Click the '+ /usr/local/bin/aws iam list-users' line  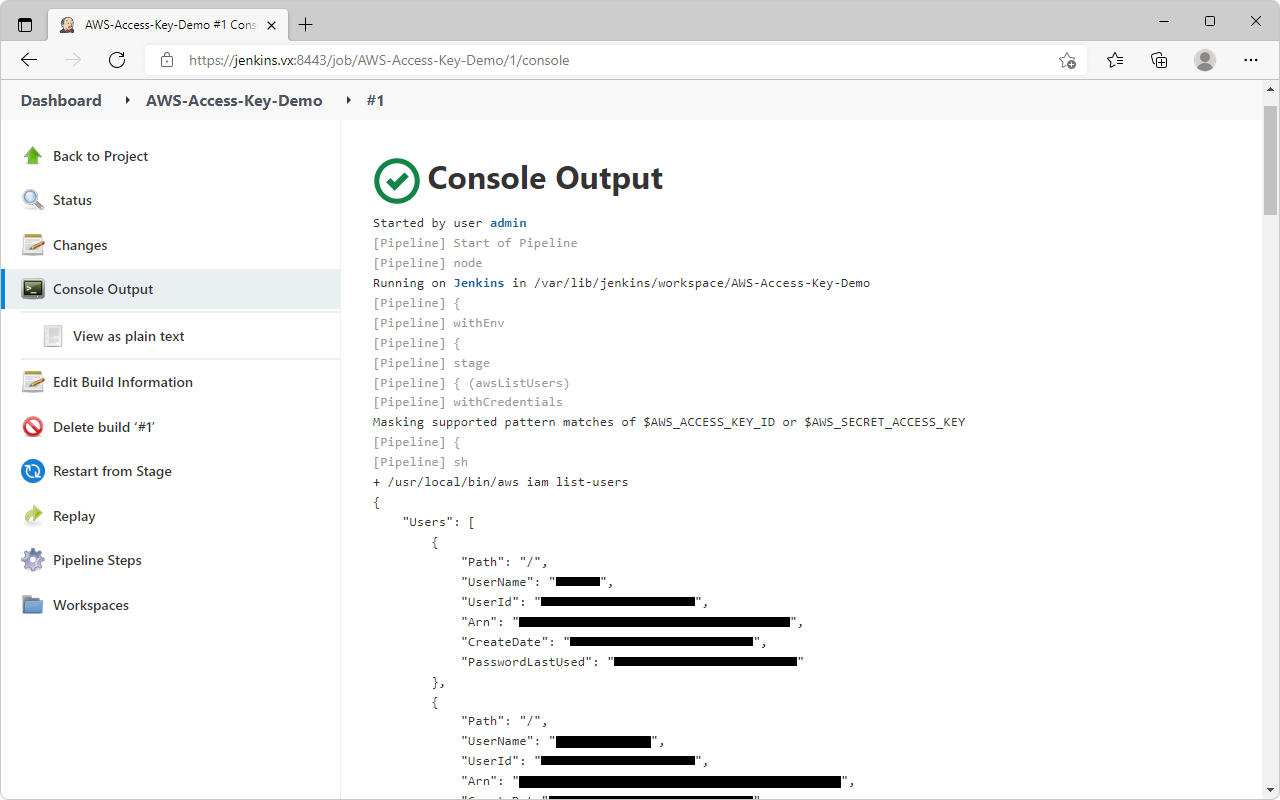click(x=501, y=482)
